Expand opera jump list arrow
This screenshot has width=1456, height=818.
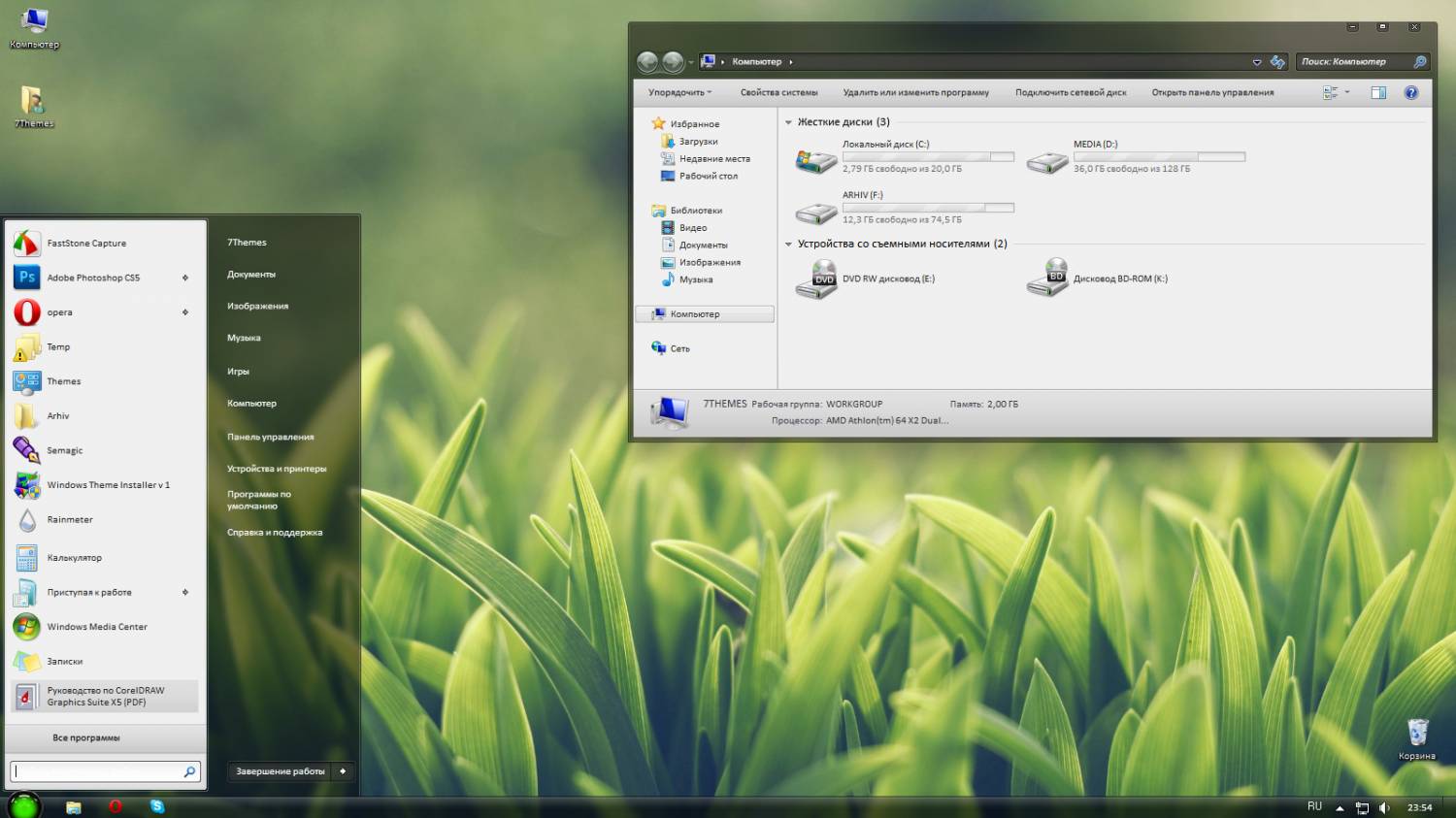(x=185, y=312)
